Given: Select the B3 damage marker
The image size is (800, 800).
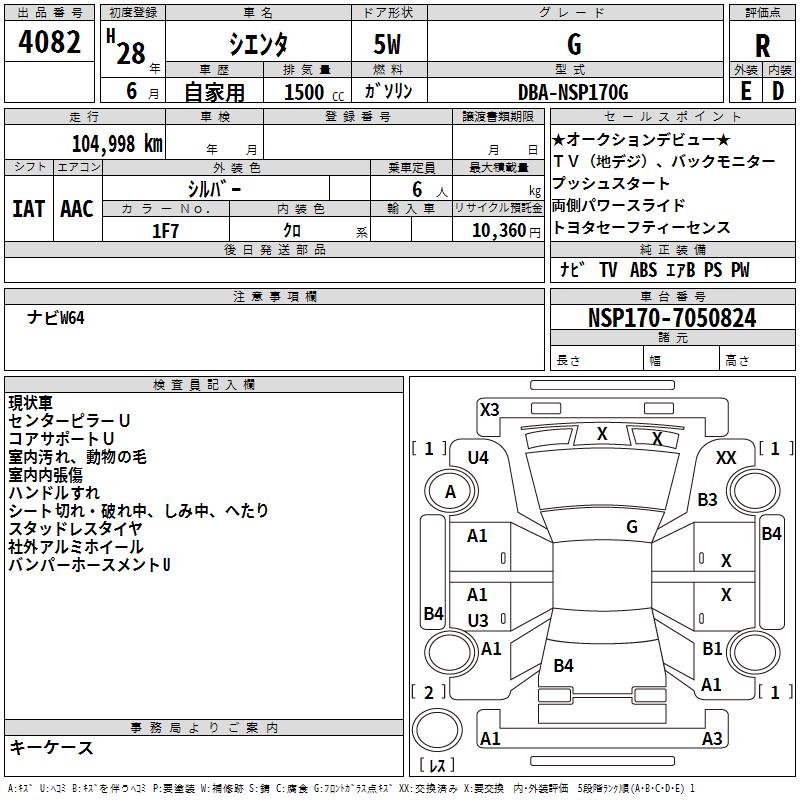Looking at the screenshot, I should [x=708, y=499].
